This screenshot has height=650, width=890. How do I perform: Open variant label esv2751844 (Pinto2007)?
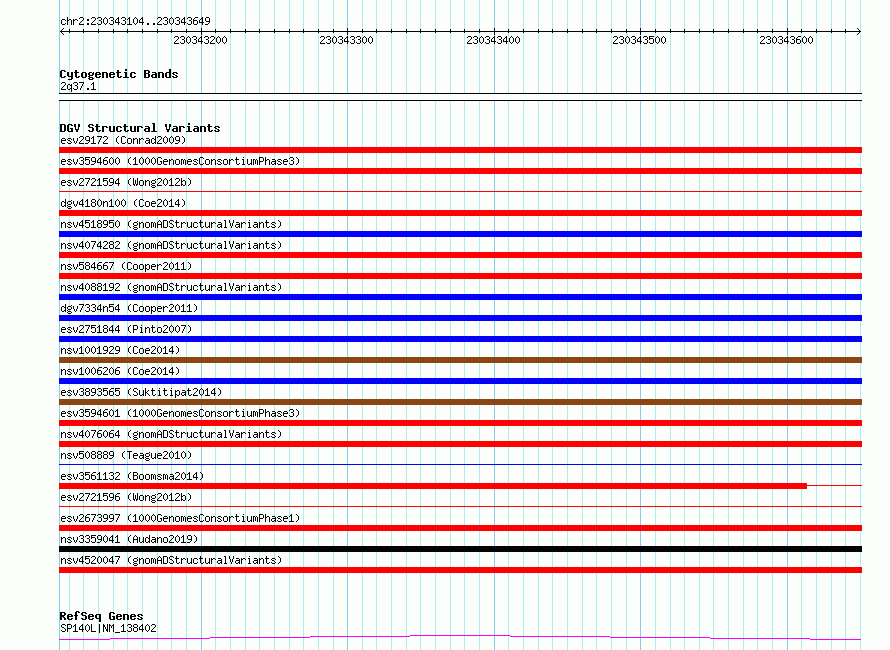pyautogui.click(x=126, y=329)
